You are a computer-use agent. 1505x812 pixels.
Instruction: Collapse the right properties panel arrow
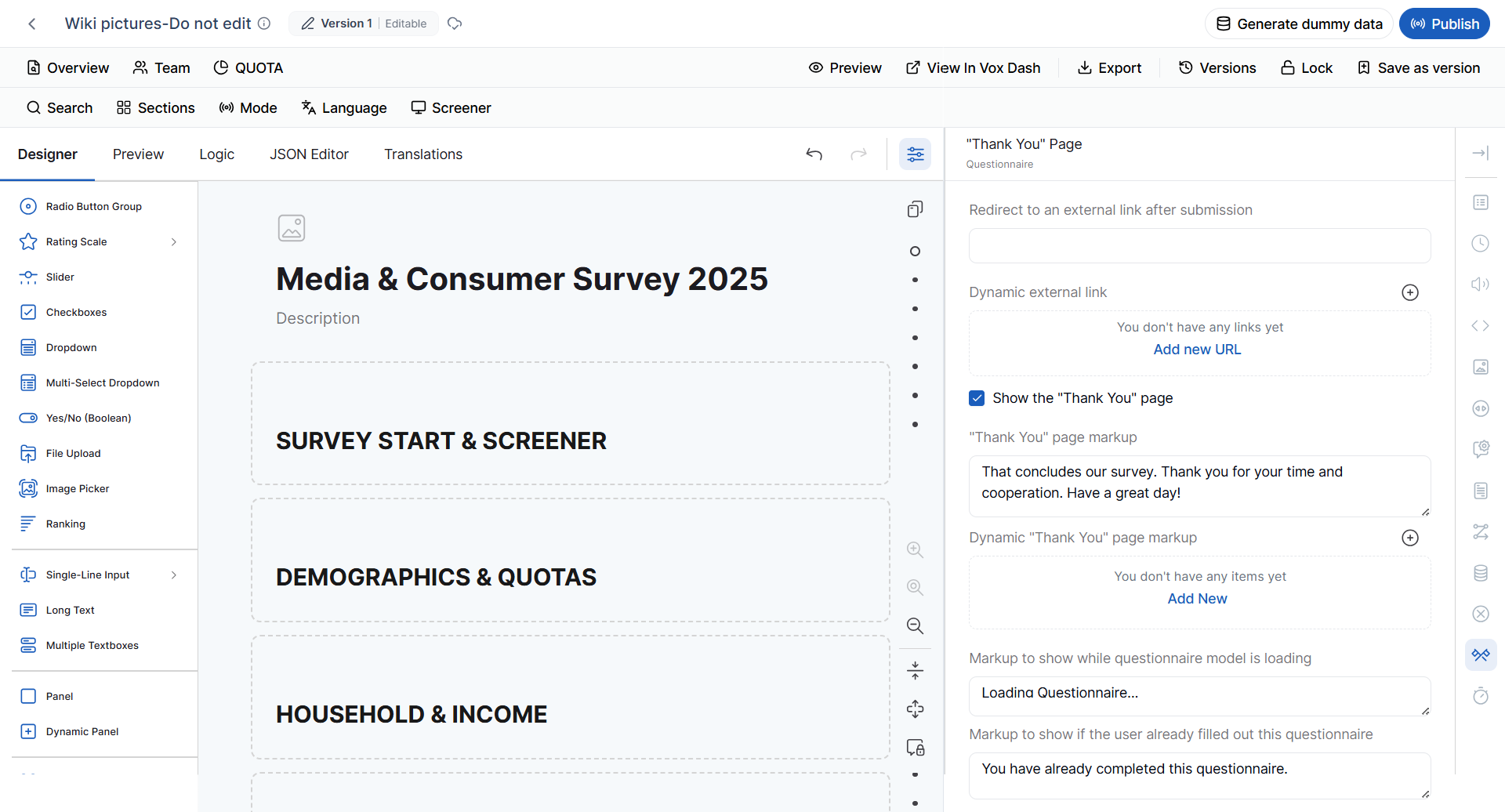tap(1480, 154)
